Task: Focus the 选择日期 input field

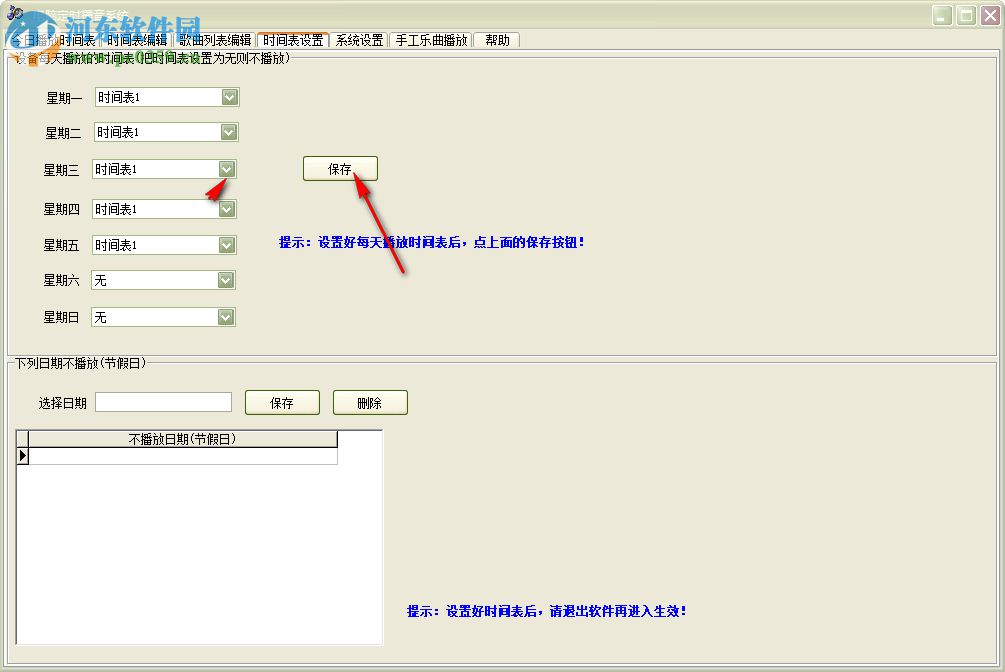Action: point(163,402)
